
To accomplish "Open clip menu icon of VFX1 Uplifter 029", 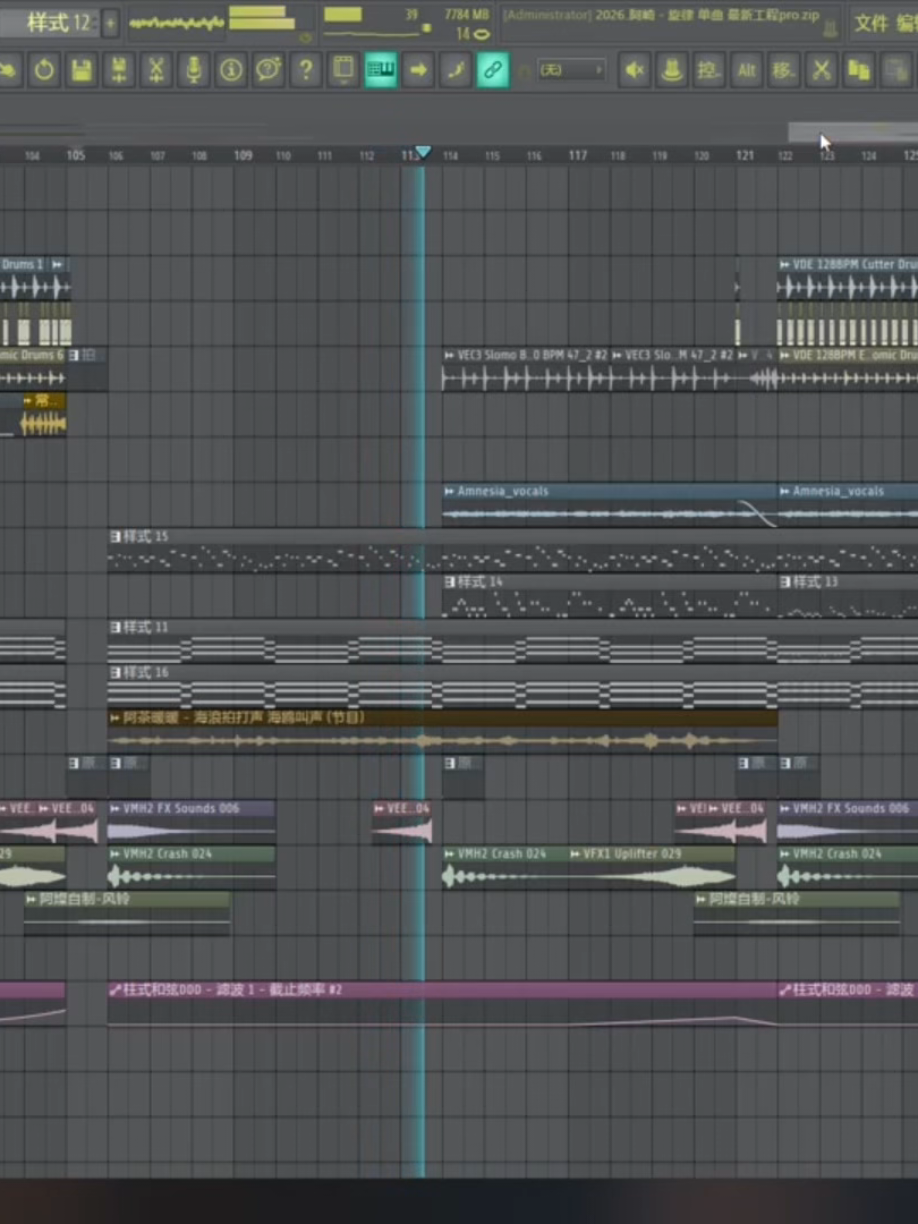I will click(x=576, y=854).
